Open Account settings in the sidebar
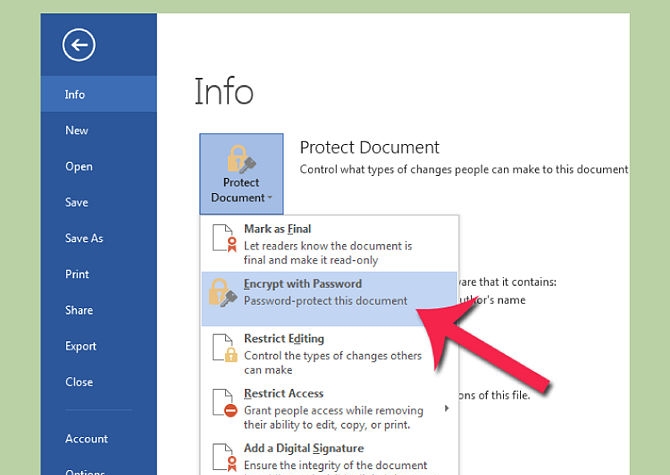This screenshot has height=475, width=670. (86, 438)
